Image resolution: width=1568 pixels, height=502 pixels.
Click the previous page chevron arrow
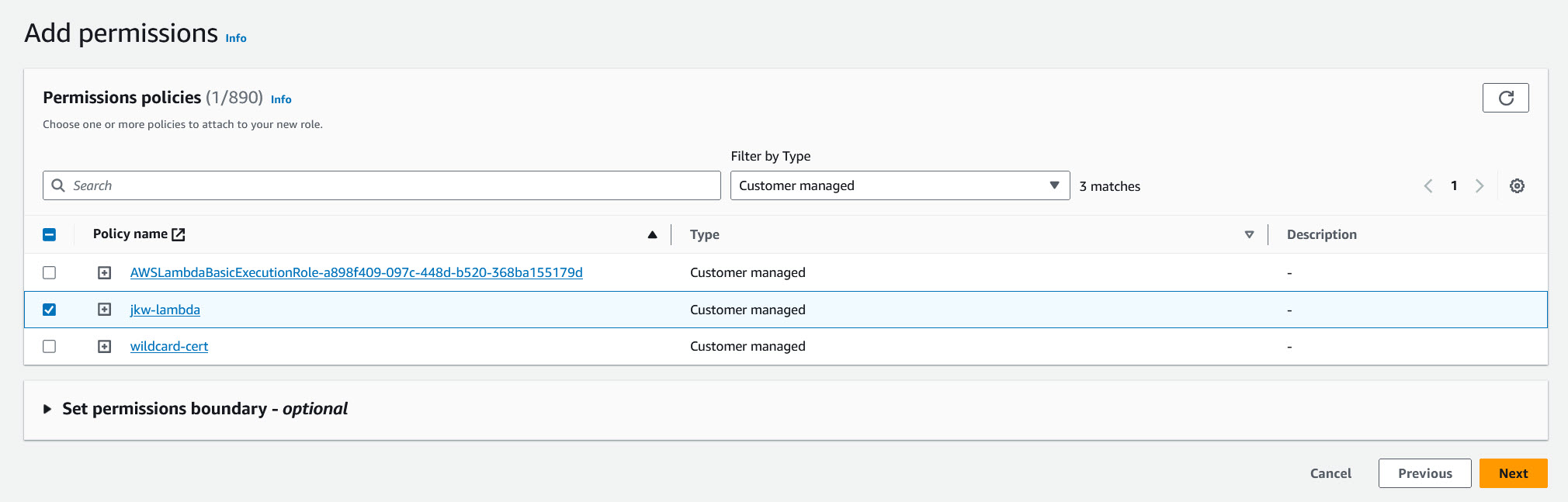click(1428, 186)
